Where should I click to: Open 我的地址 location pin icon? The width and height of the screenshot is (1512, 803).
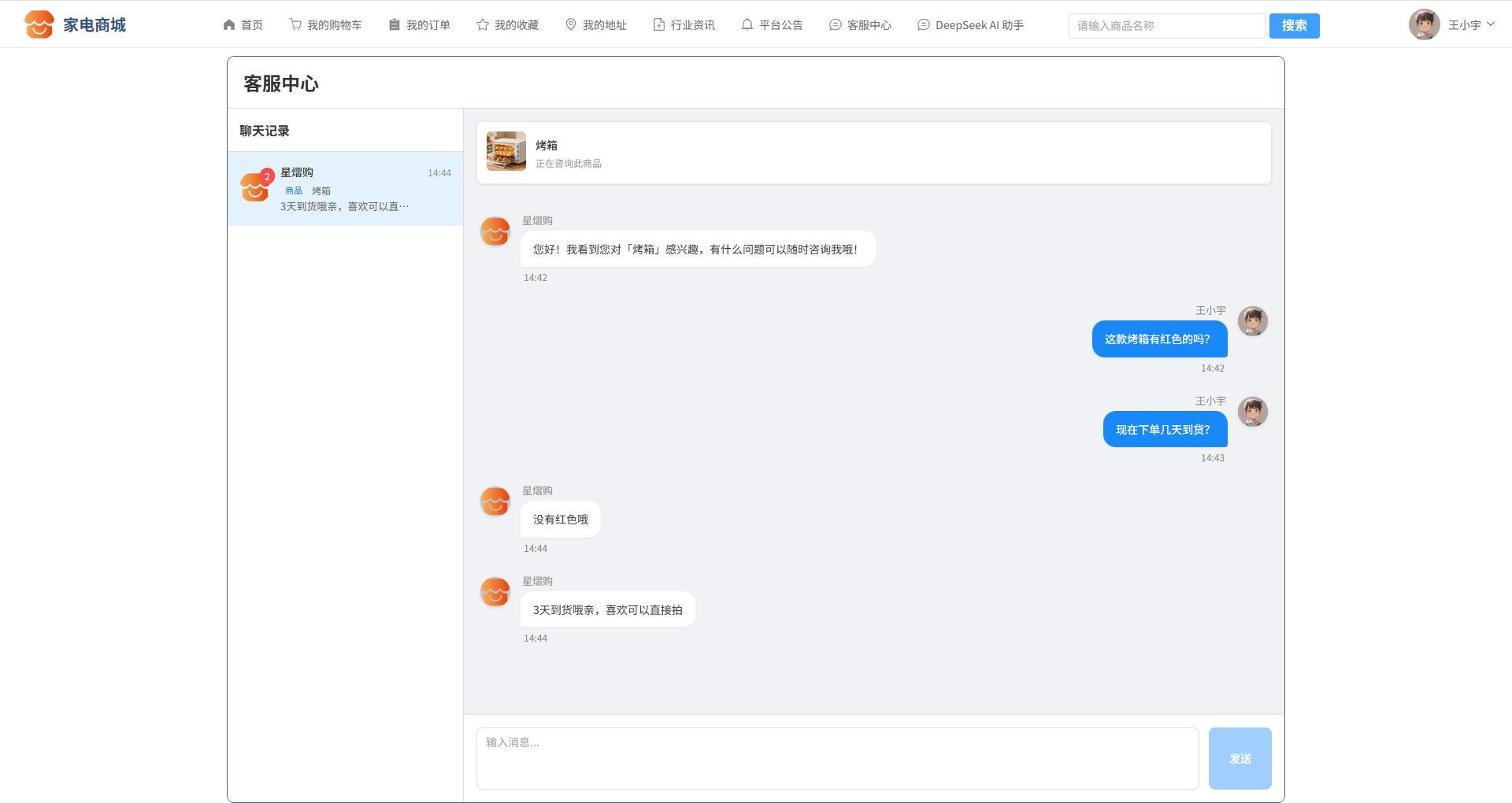click(x=571, y=24)
